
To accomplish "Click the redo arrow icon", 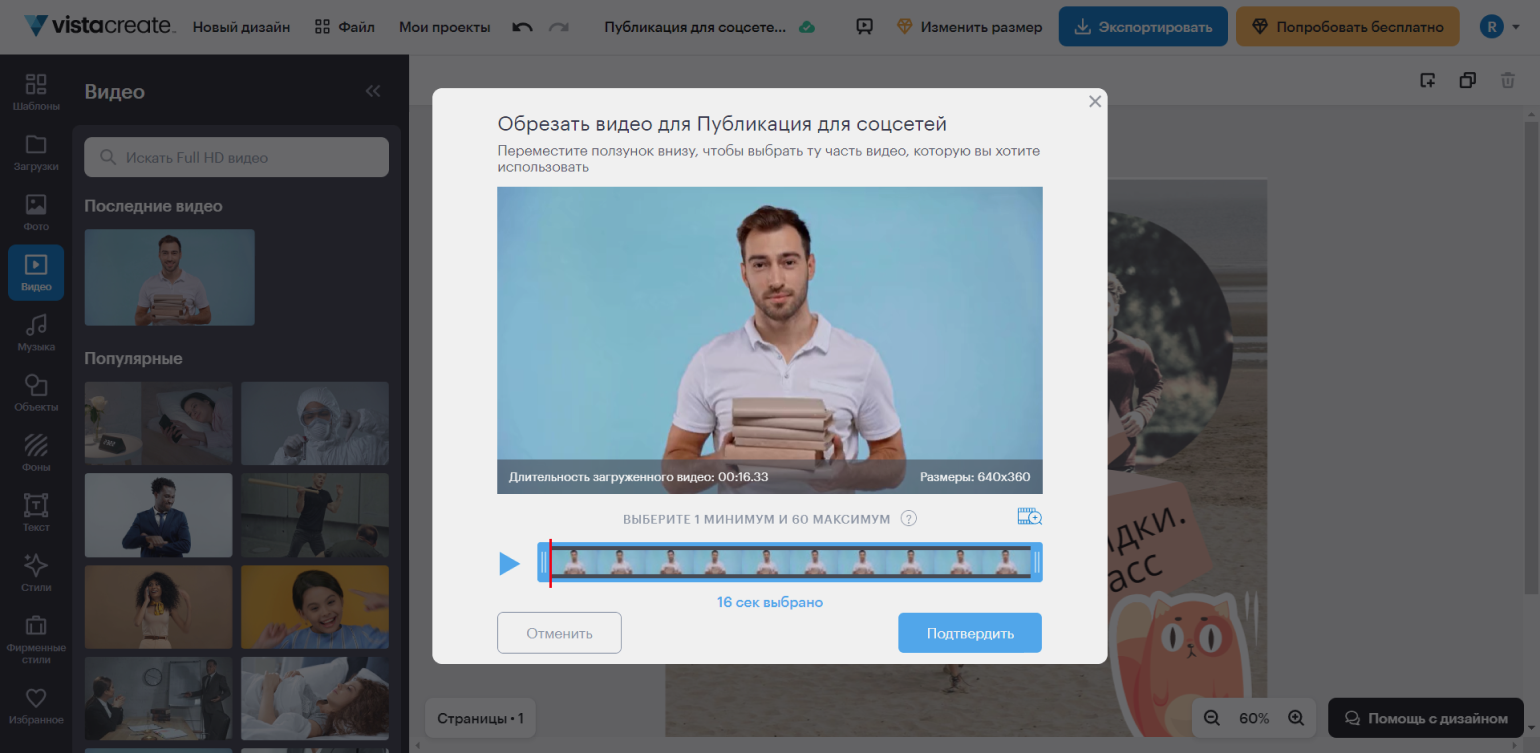I will click(559, 27).
